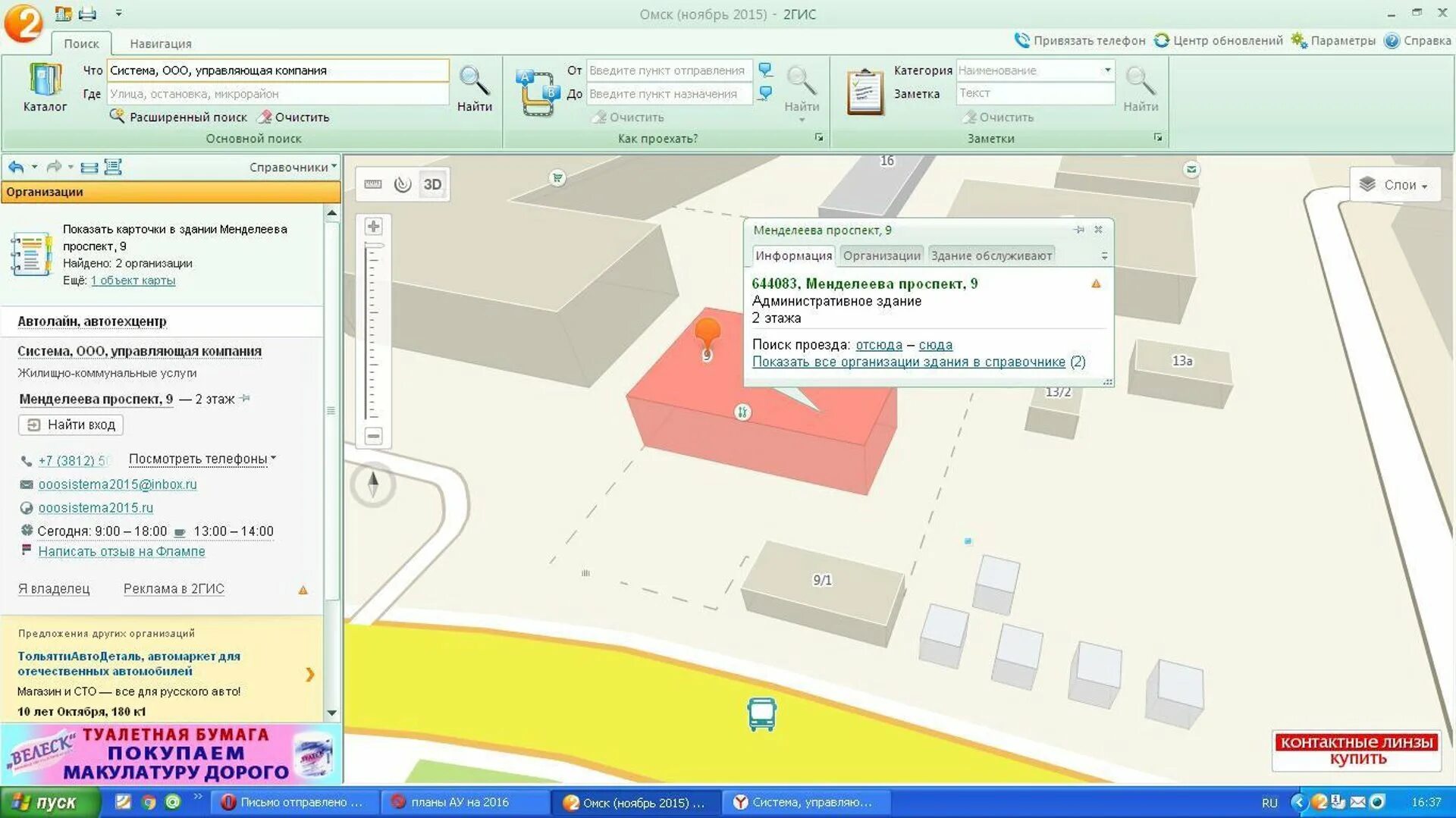Open the 1 объект карты link

(133, 281)
